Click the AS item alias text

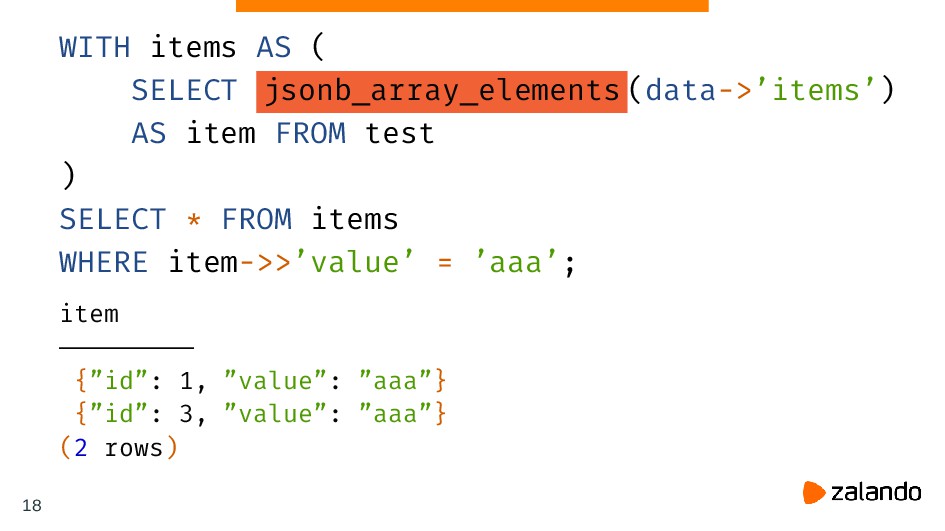tap(193, 133)
